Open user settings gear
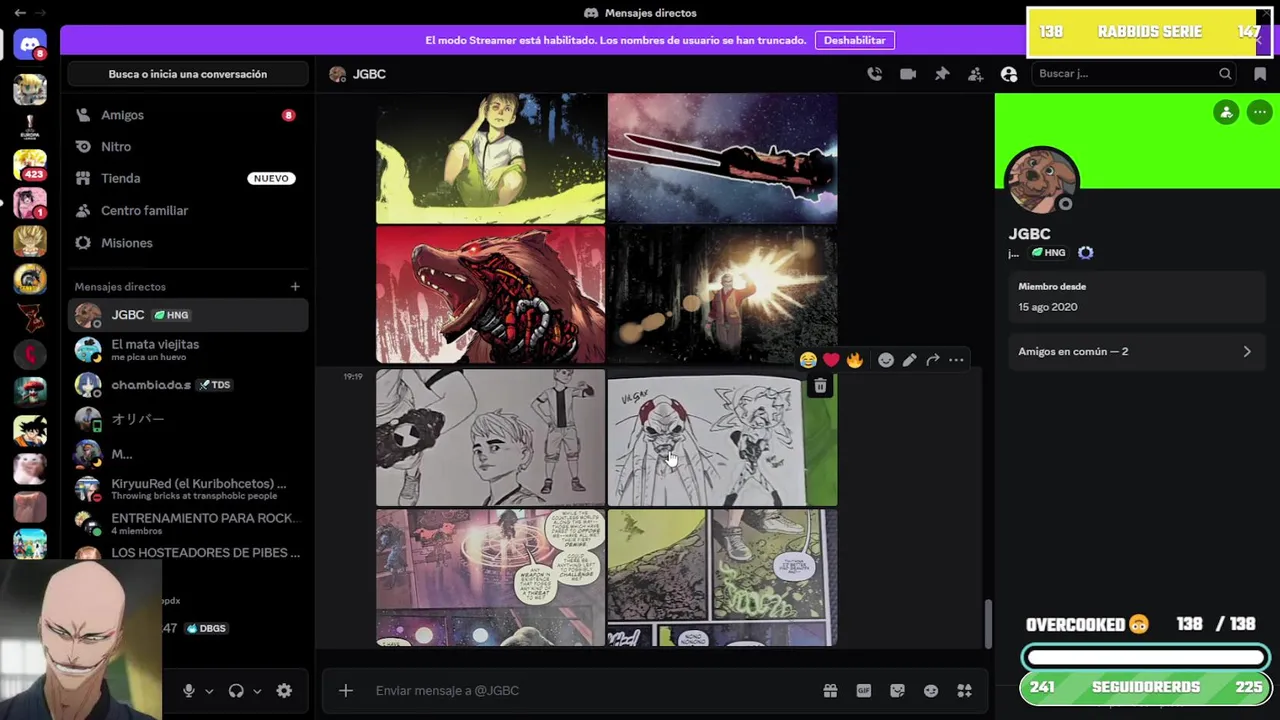 284,690
